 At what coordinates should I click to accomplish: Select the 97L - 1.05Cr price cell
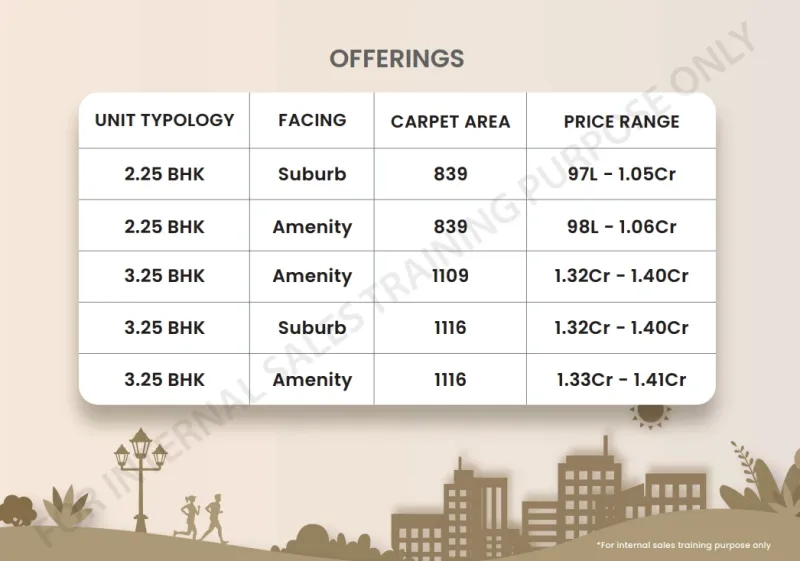pyautogui.click(x=621, y=174)
